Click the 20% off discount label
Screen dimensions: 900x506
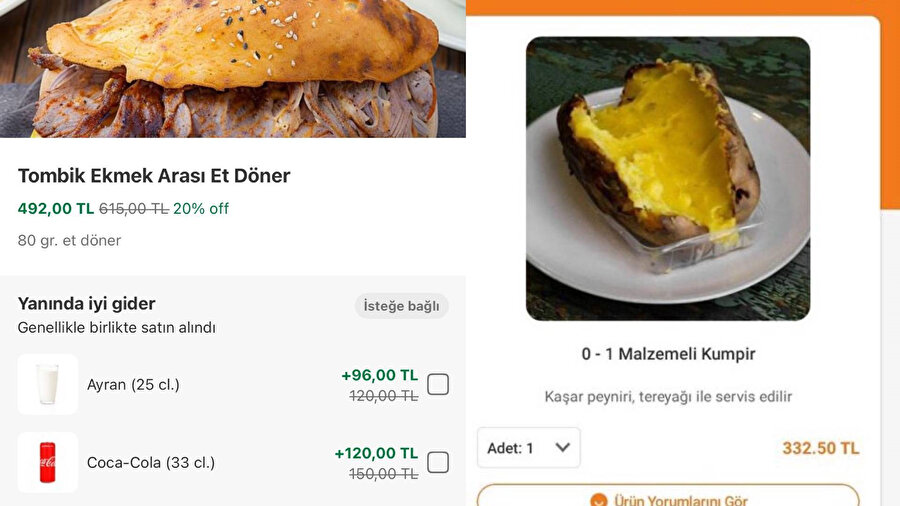[x=201, y=209]
